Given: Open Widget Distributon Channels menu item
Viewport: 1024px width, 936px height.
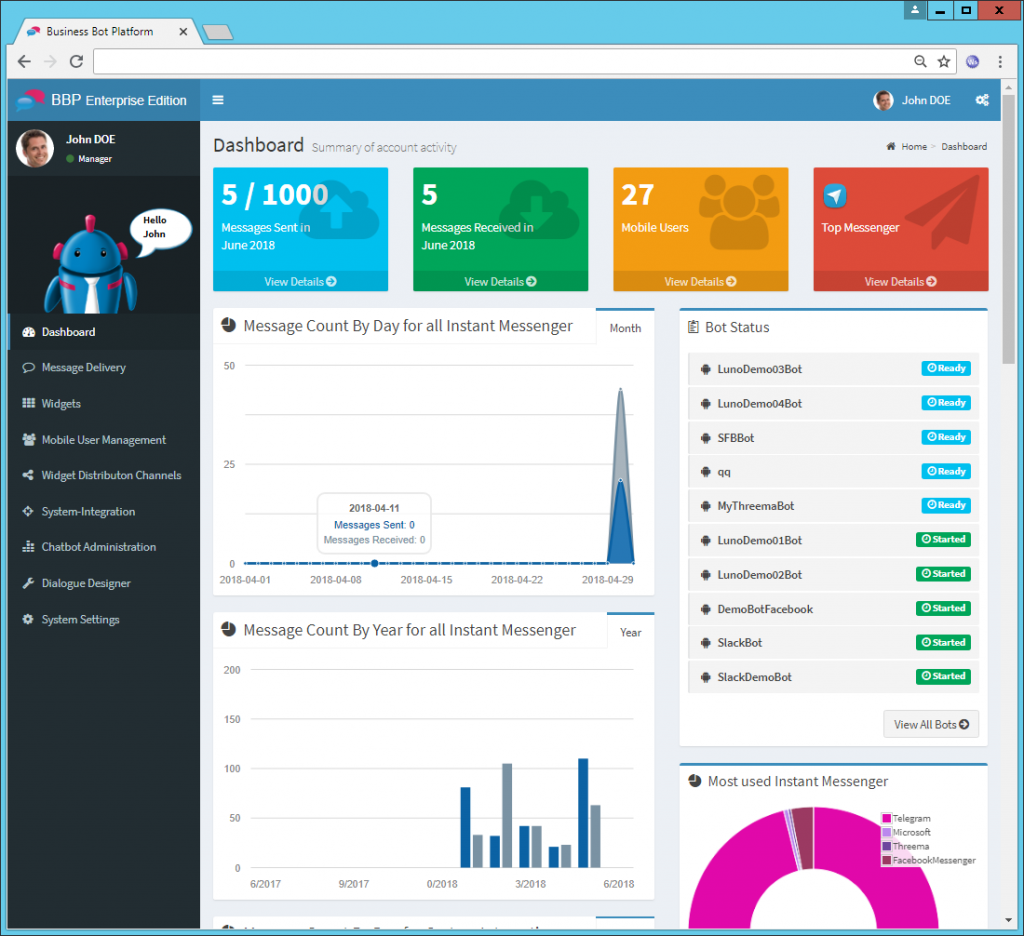Looking at the screenshot, I should click(x=104, y=476).
